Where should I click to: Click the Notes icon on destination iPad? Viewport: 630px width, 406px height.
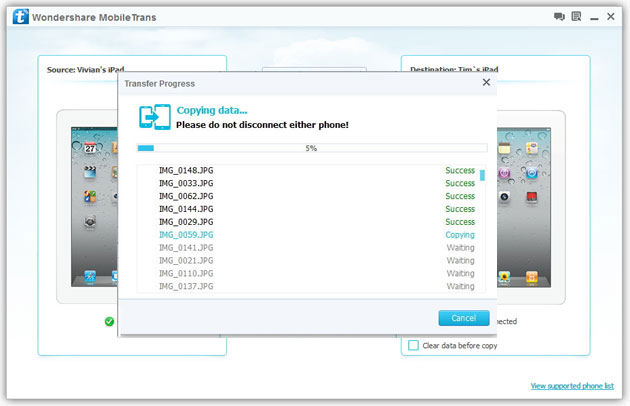click(x=504, y=148)
